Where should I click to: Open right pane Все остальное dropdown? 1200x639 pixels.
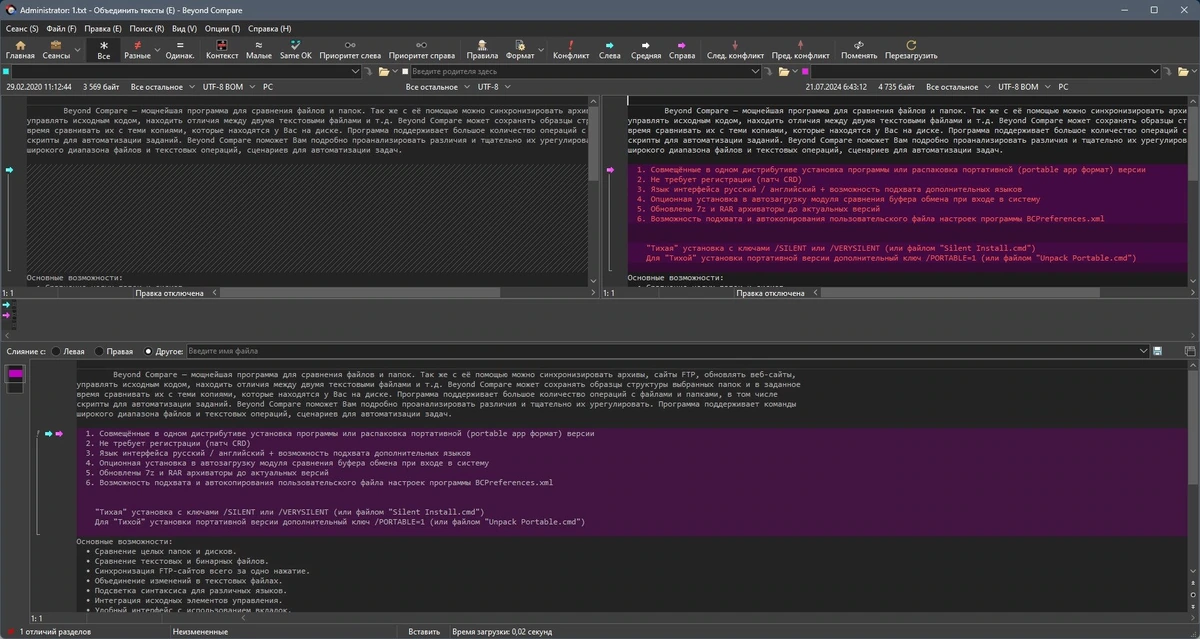coord(957,87)
